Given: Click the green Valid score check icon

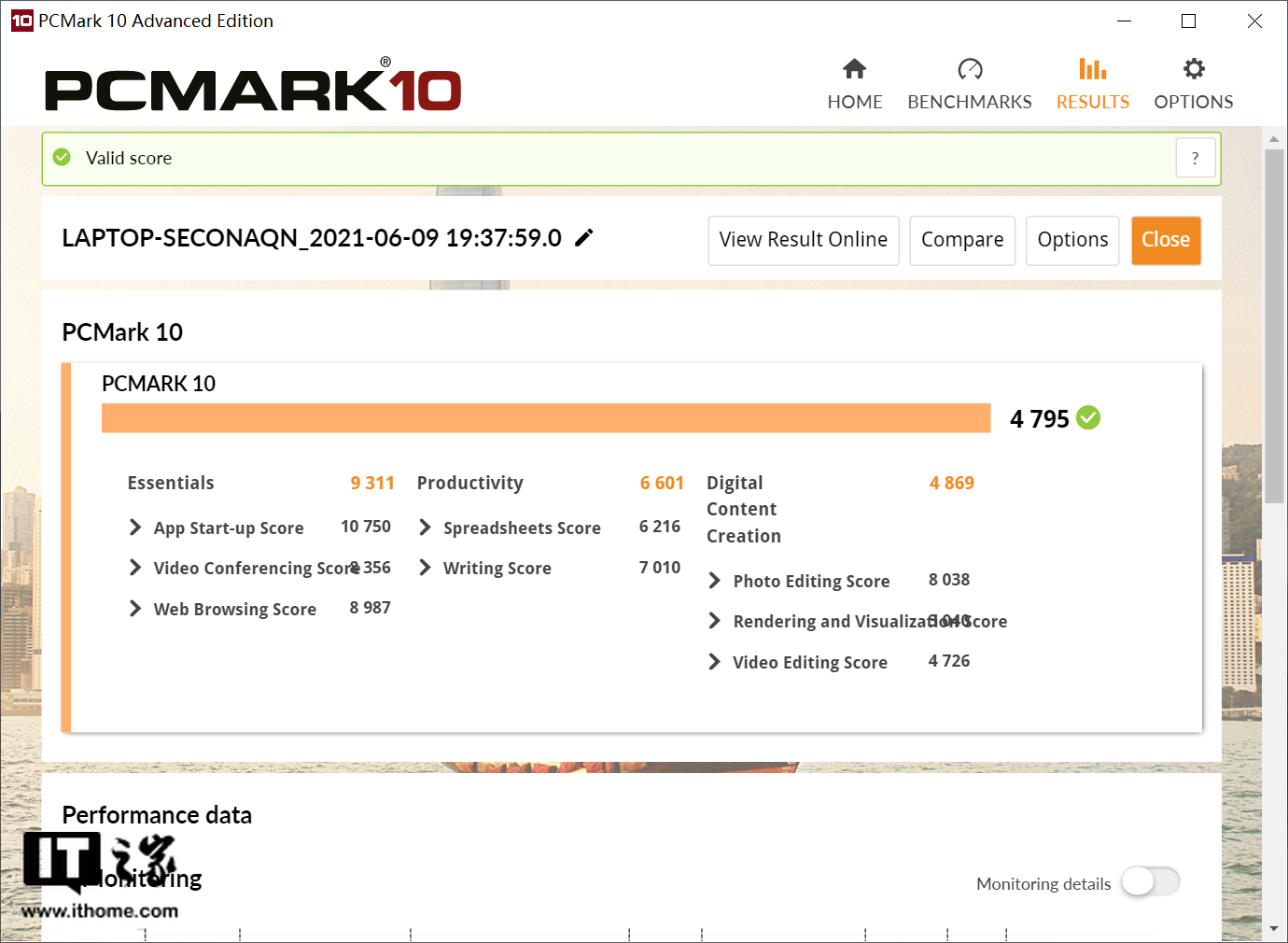Looking at the screenshot, I should pyautogui.click(x=63, y=158).
